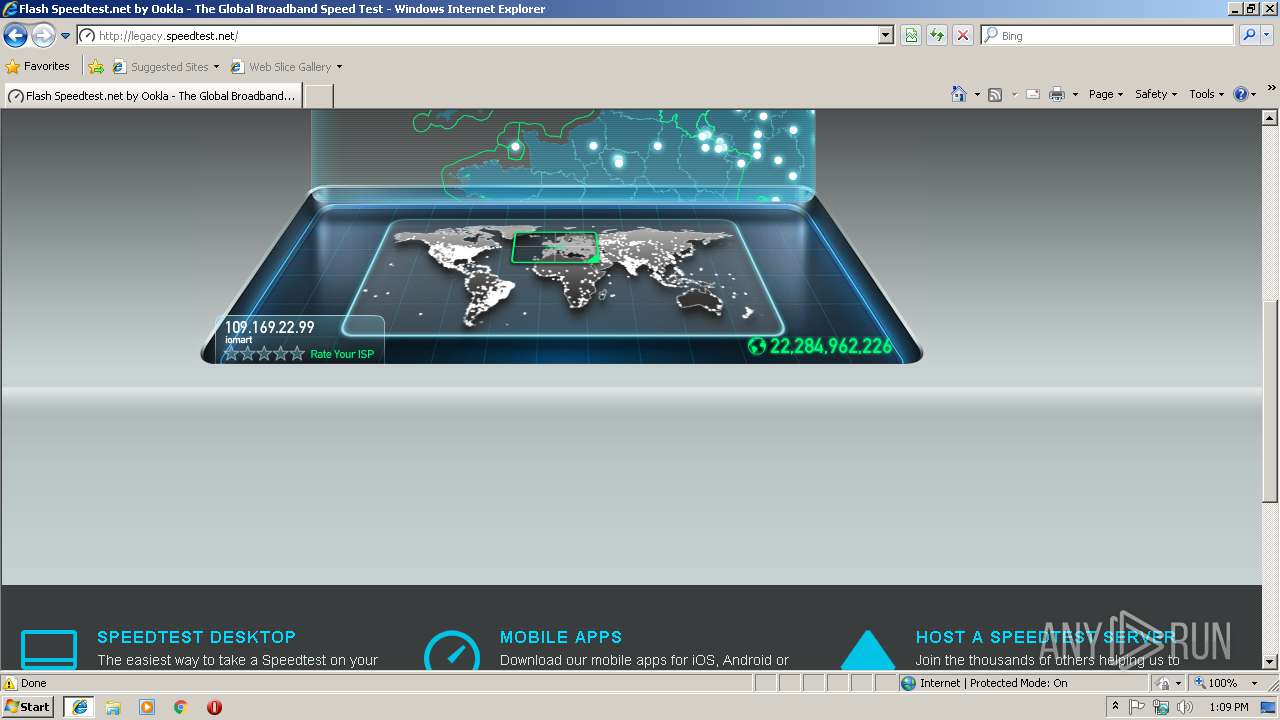Click the mobile apps gauge icon
The height and width of the screenshot is (720, 1280).
coord(452,650)
